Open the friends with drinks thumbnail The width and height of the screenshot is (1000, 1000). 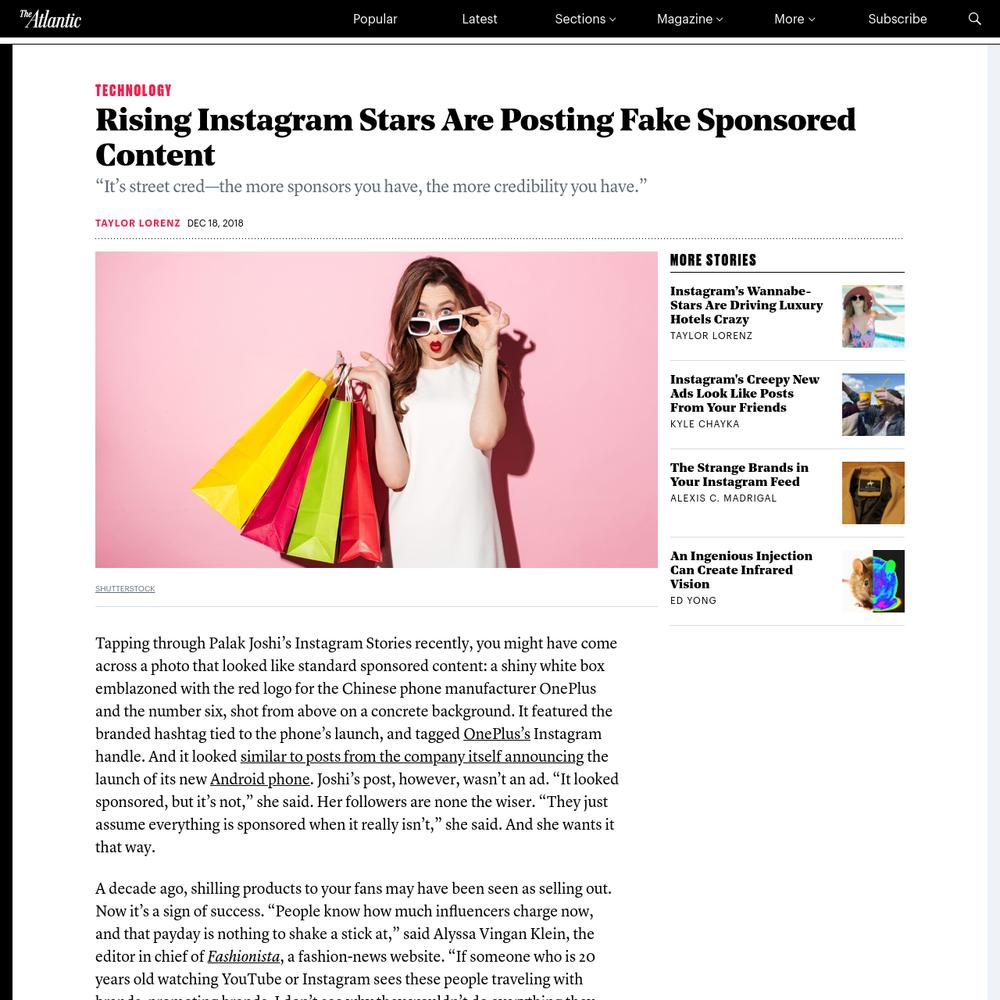872,405
